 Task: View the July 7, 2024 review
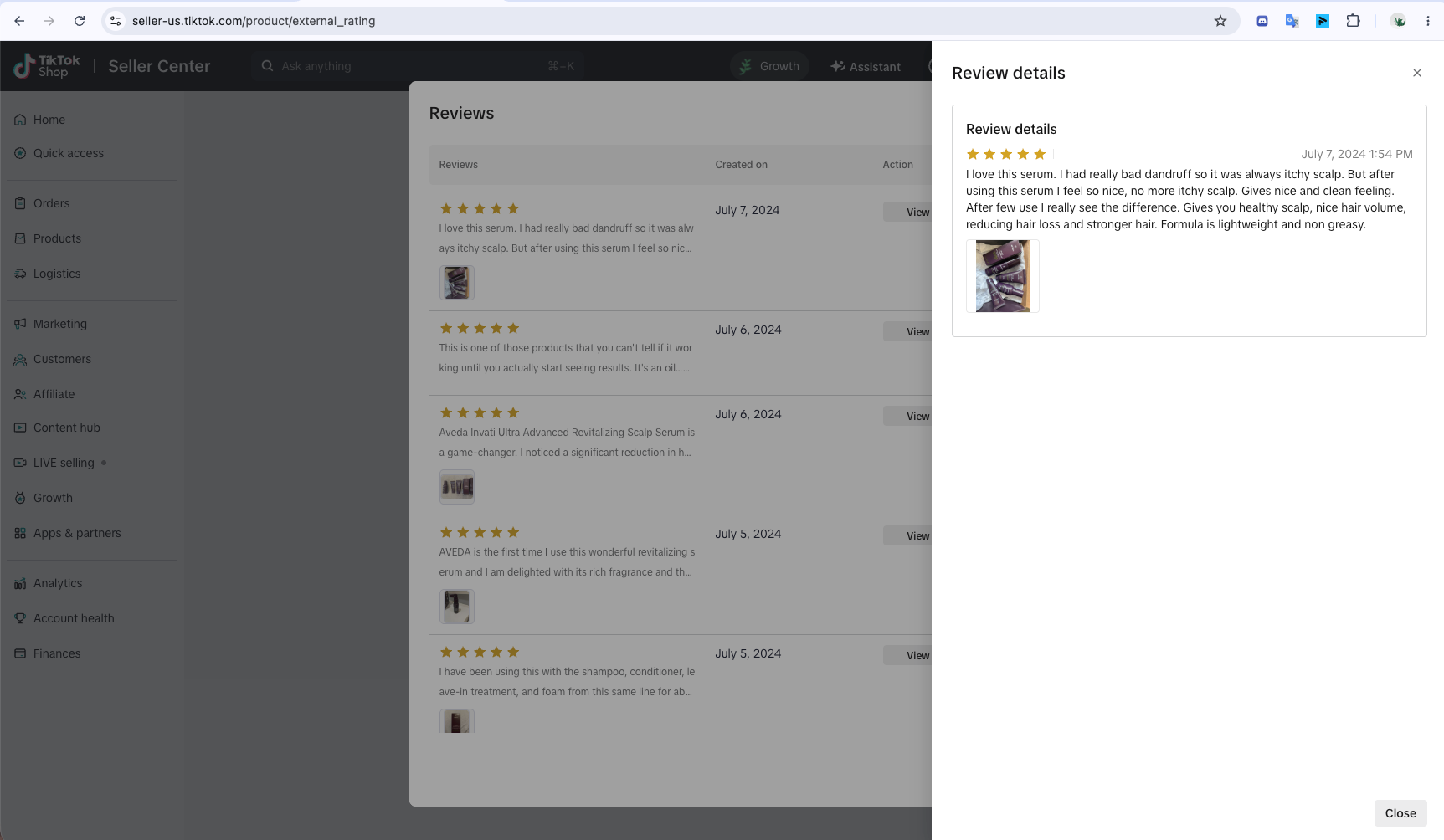tap(908, 212)
